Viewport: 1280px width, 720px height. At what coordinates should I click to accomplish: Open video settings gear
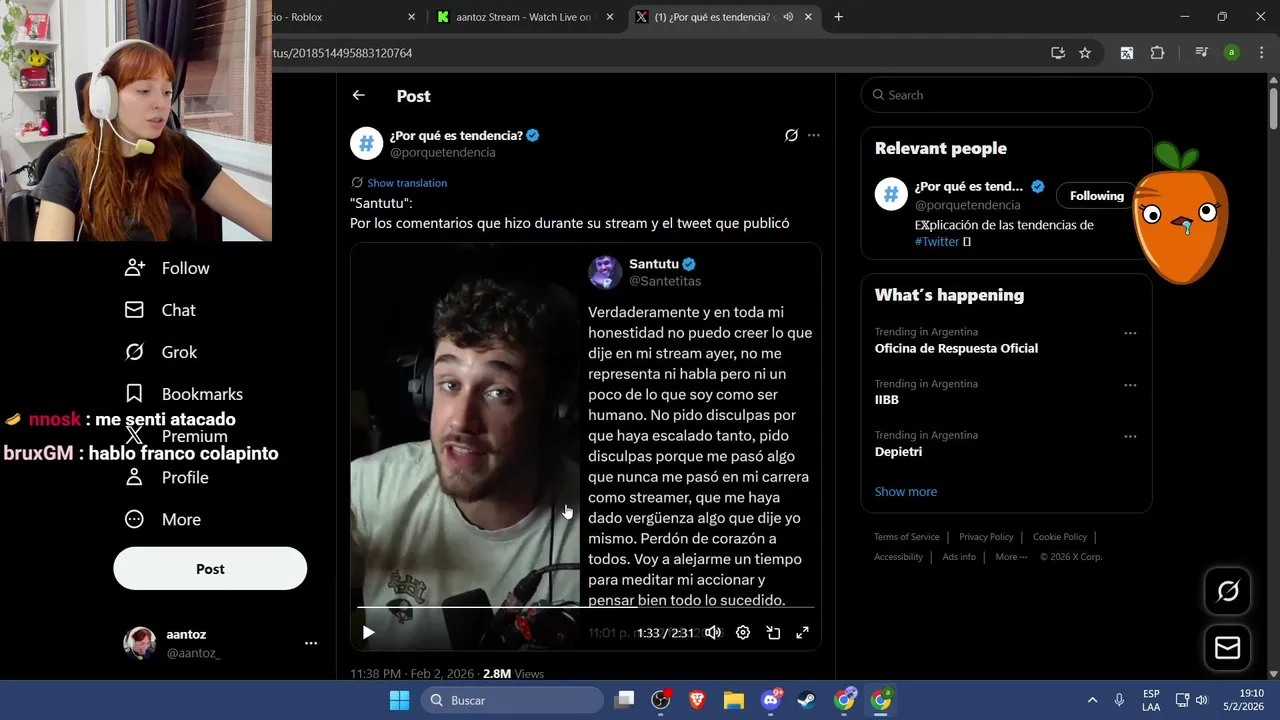pyautogui.click(x=743, y=632)
